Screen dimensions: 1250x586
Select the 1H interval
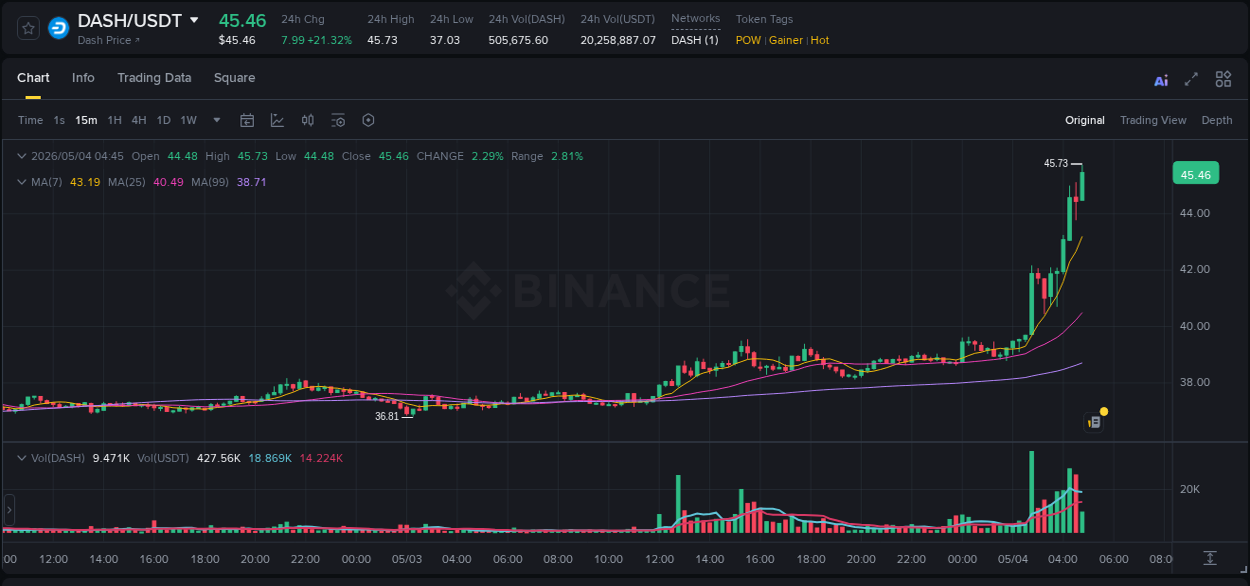tap(114, 120)
